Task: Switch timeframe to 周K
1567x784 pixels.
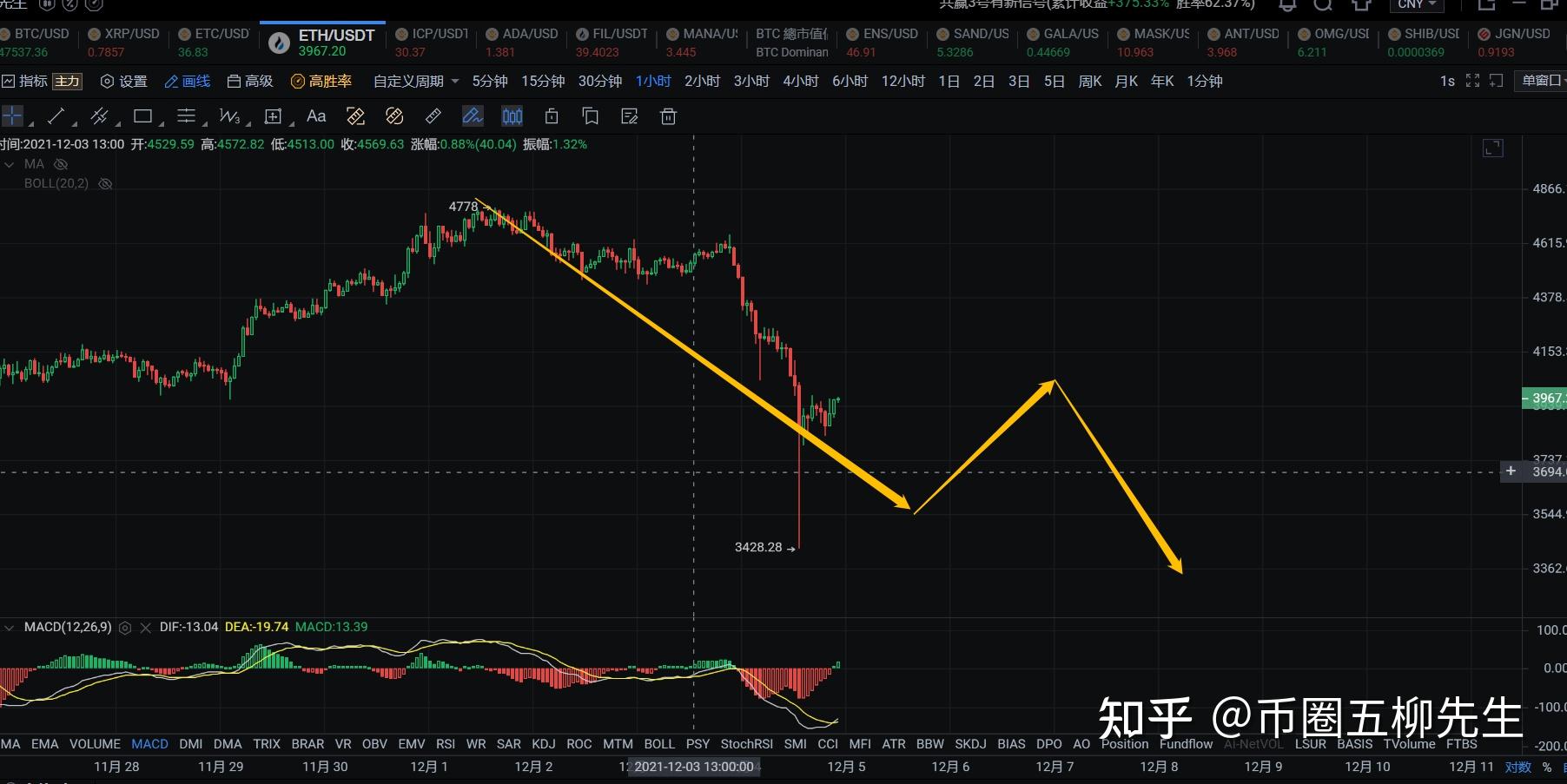Action: point(1089,81)
